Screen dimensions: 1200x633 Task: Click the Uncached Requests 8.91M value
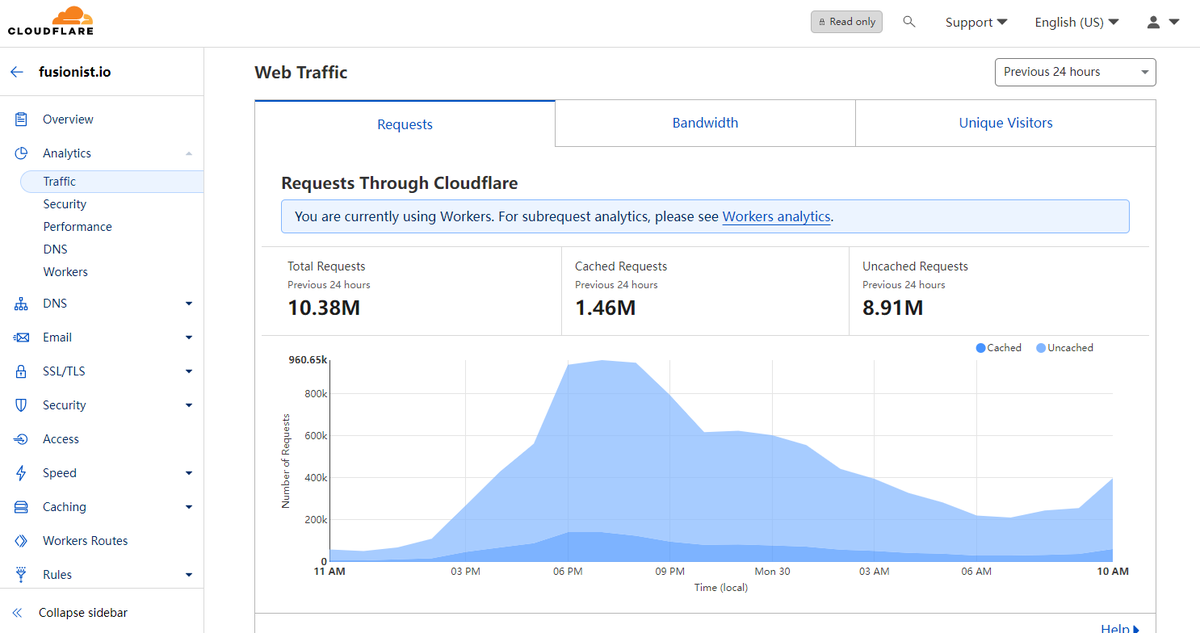[893, 308]
